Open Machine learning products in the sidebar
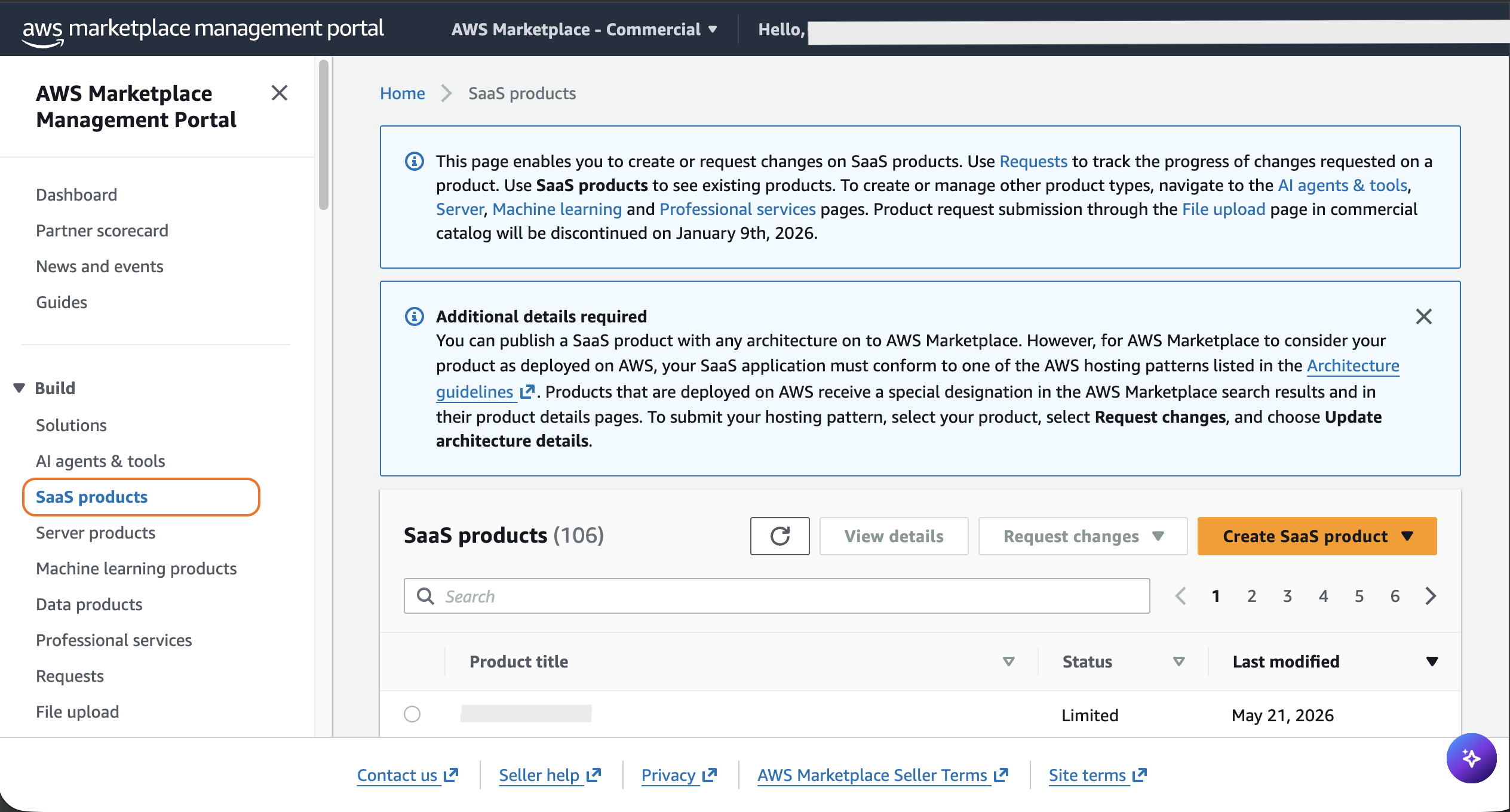The height and width of the screenshot is (812, 1510). tap(136, 568)
